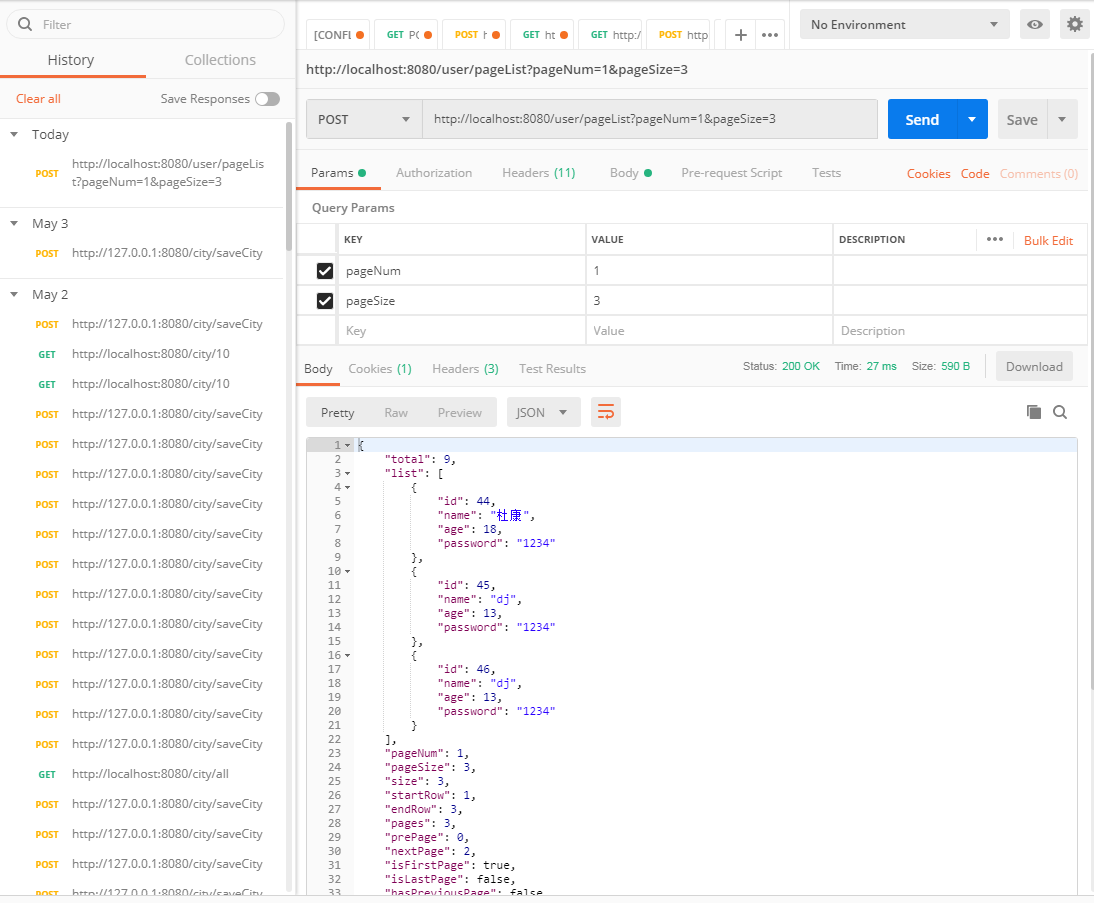Clear all request history
1094x903 pixels.
pyautogui.click(x=38, y=99)
